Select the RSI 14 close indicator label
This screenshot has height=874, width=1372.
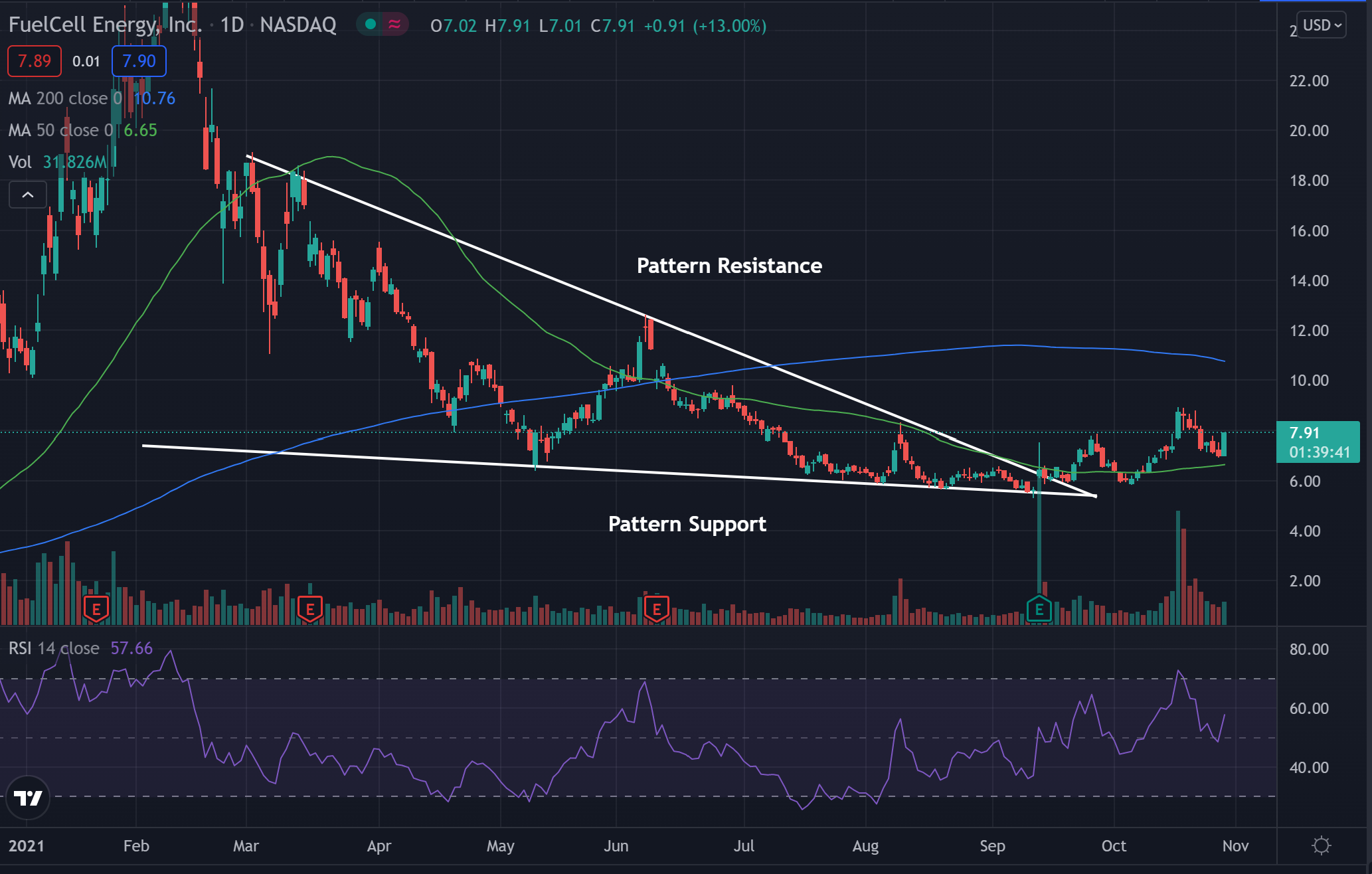pyautogui.click(x=54, y=648)
